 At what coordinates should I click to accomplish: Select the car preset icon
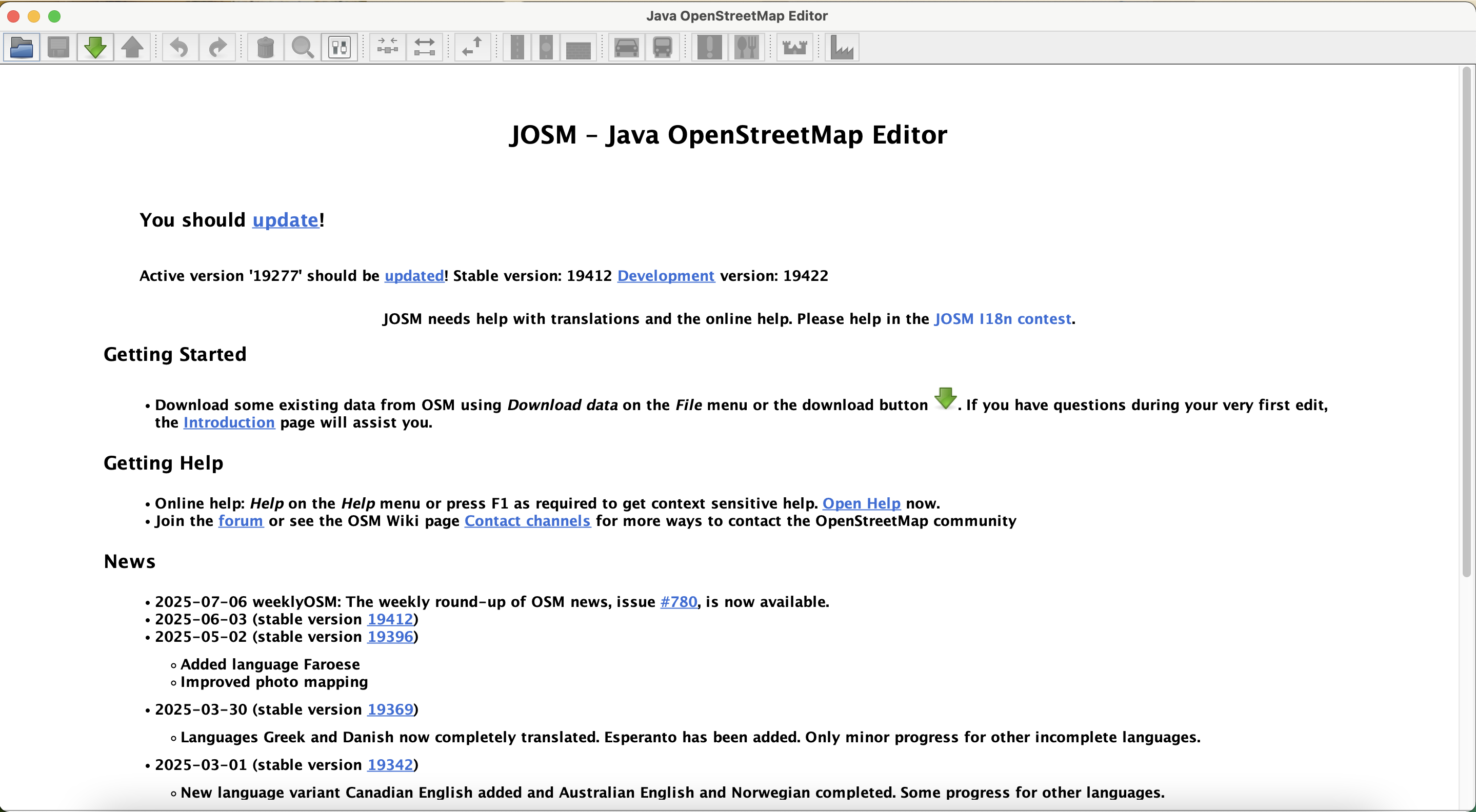[626, 48]
